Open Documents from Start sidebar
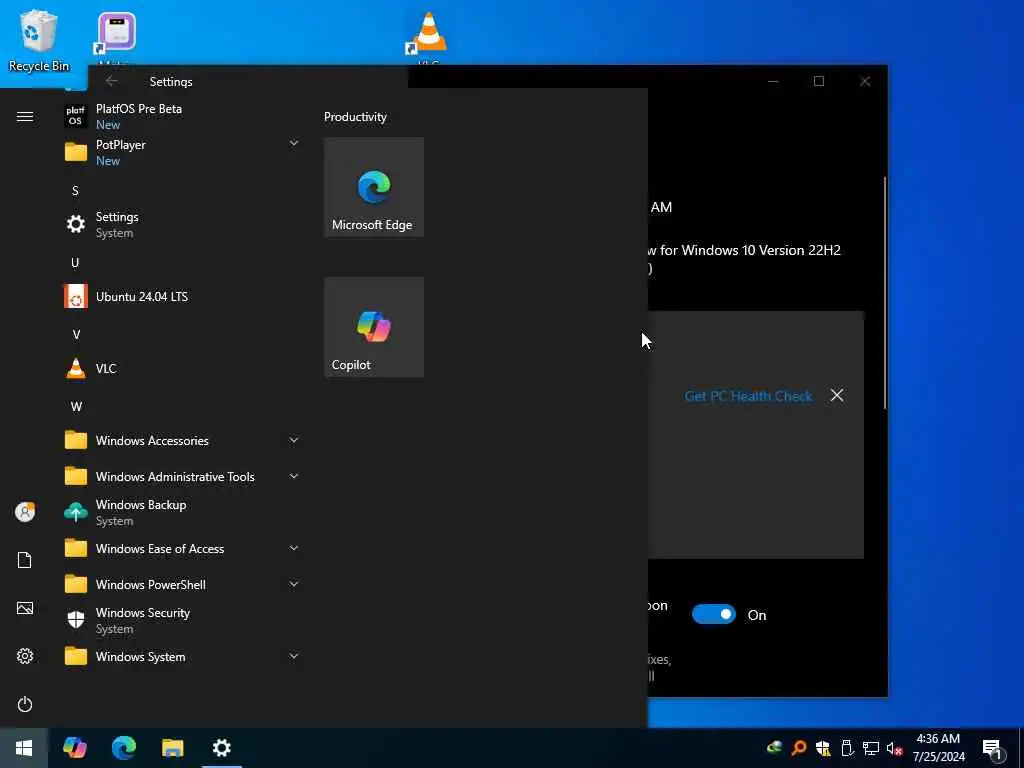1024x768 pixels. [x=25, y=560]
